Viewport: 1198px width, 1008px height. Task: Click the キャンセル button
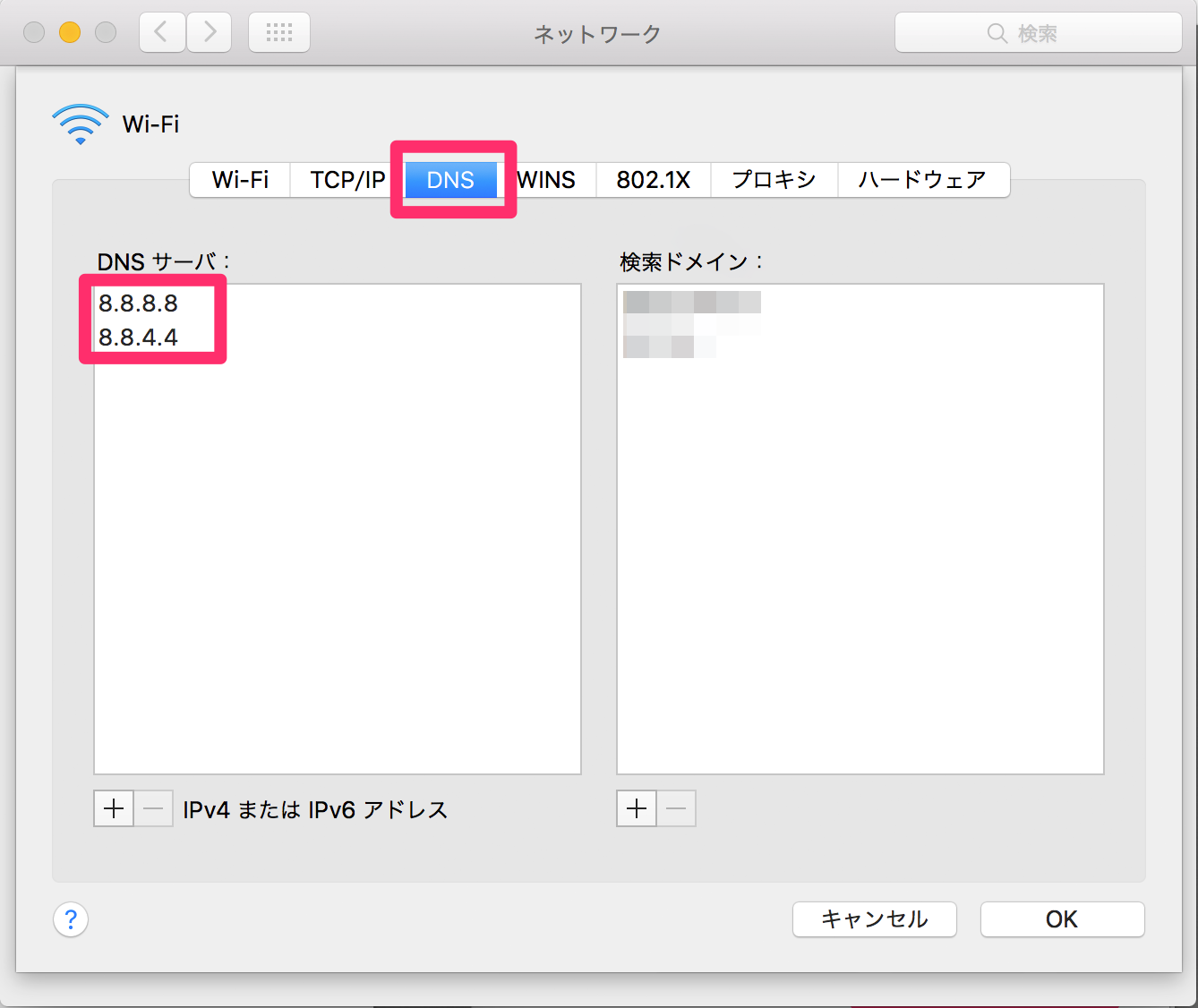pyautogui.click(x=874, y=919)
